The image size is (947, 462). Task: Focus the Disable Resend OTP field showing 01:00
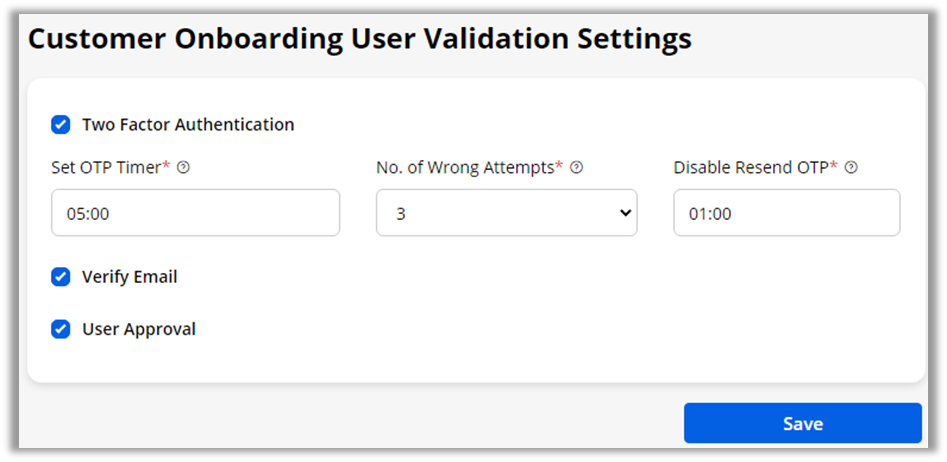786,213
